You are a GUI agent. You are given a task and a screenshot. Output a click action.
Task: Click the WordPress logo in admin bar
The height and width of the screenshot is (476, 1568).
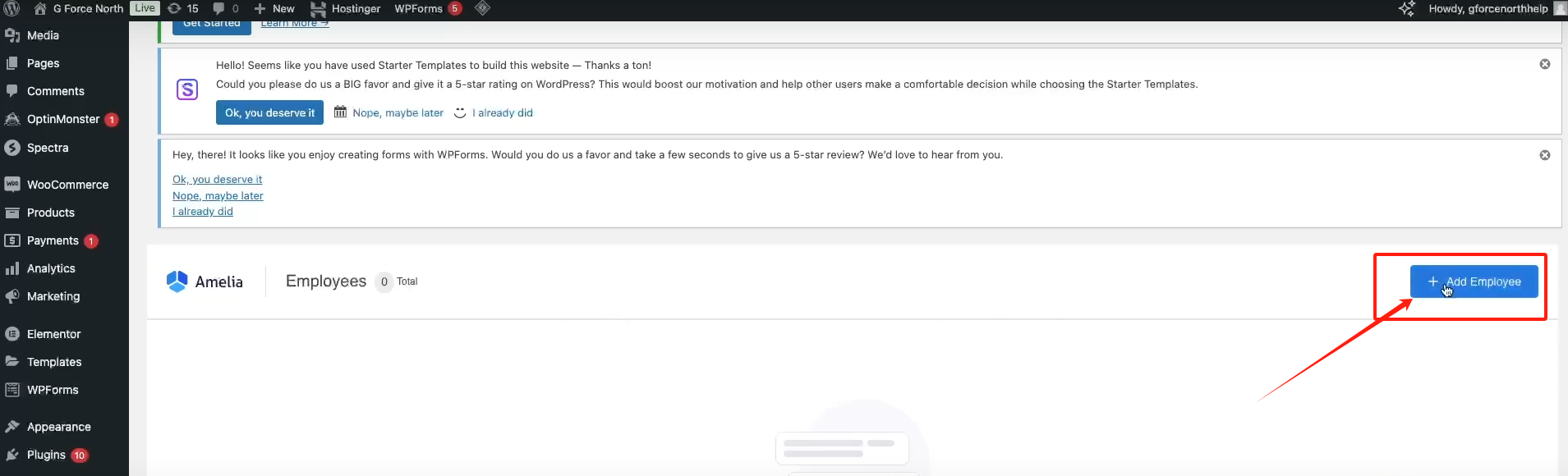pyautogui.click(x=12, y=8)
